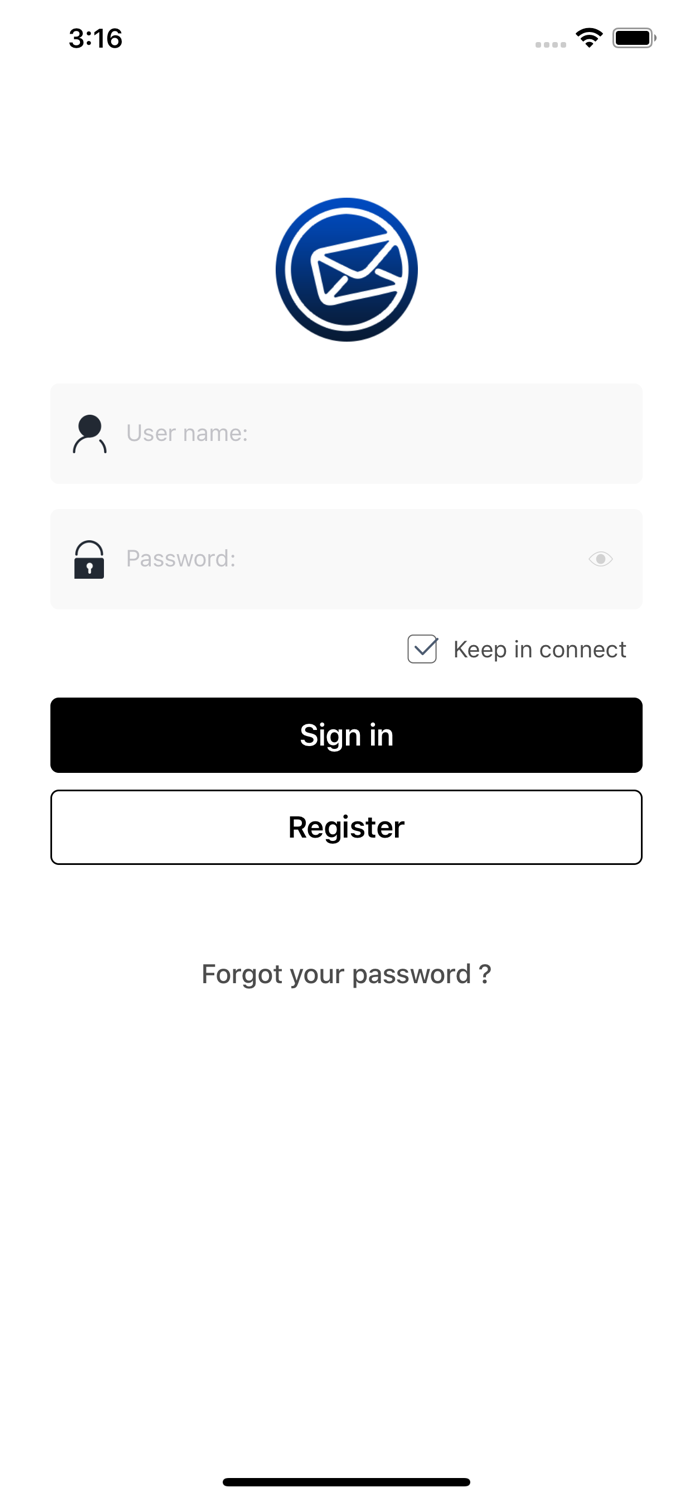Click the clock showing 3:16
This screenshot has height=1500, width=693.
(95, 38)
